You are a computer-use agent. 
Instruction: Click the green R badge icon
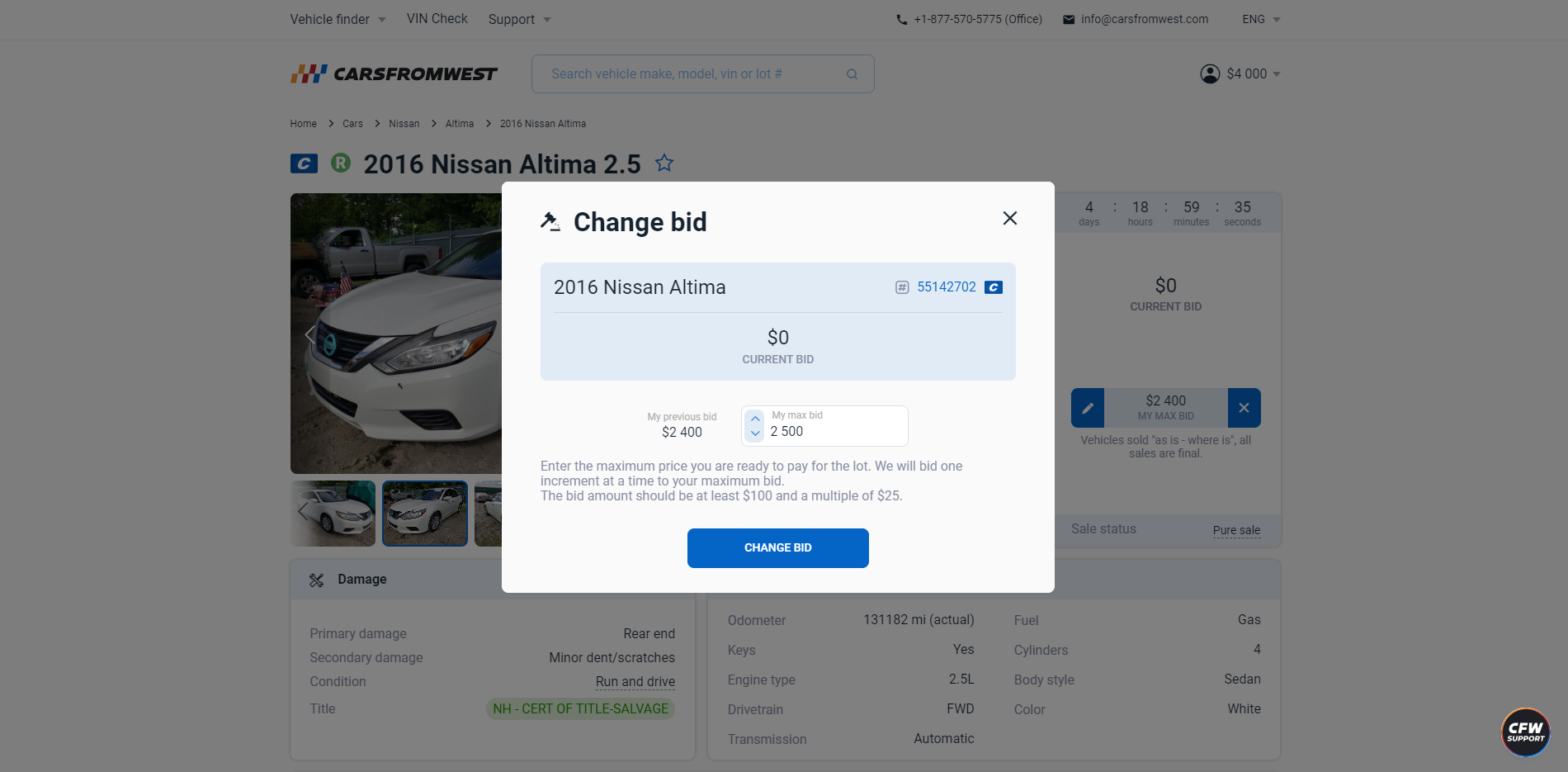(x=341, y=163)
